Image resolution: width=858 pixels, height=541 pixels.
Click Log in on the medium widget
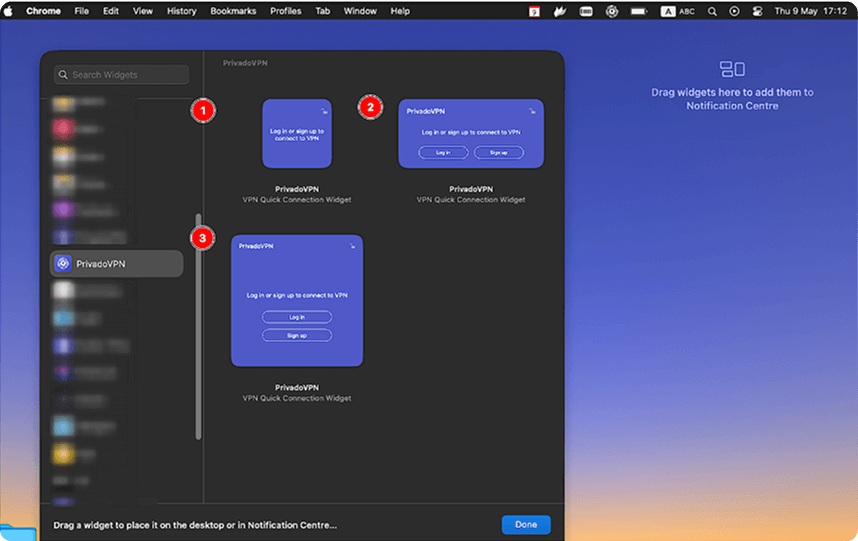[443, 153]
